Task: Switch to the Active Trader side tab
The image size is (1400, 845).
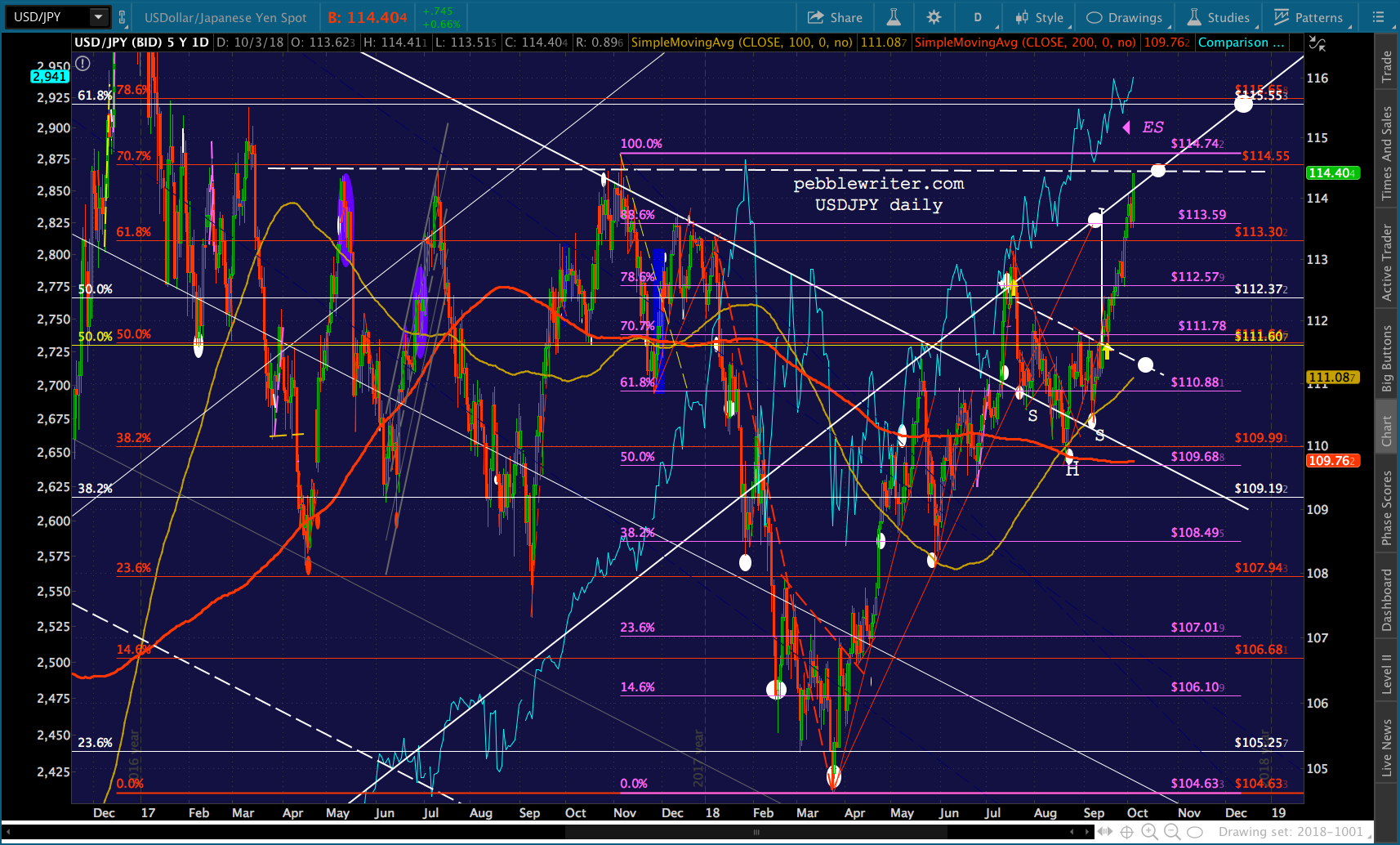Action: (1386, 262)
